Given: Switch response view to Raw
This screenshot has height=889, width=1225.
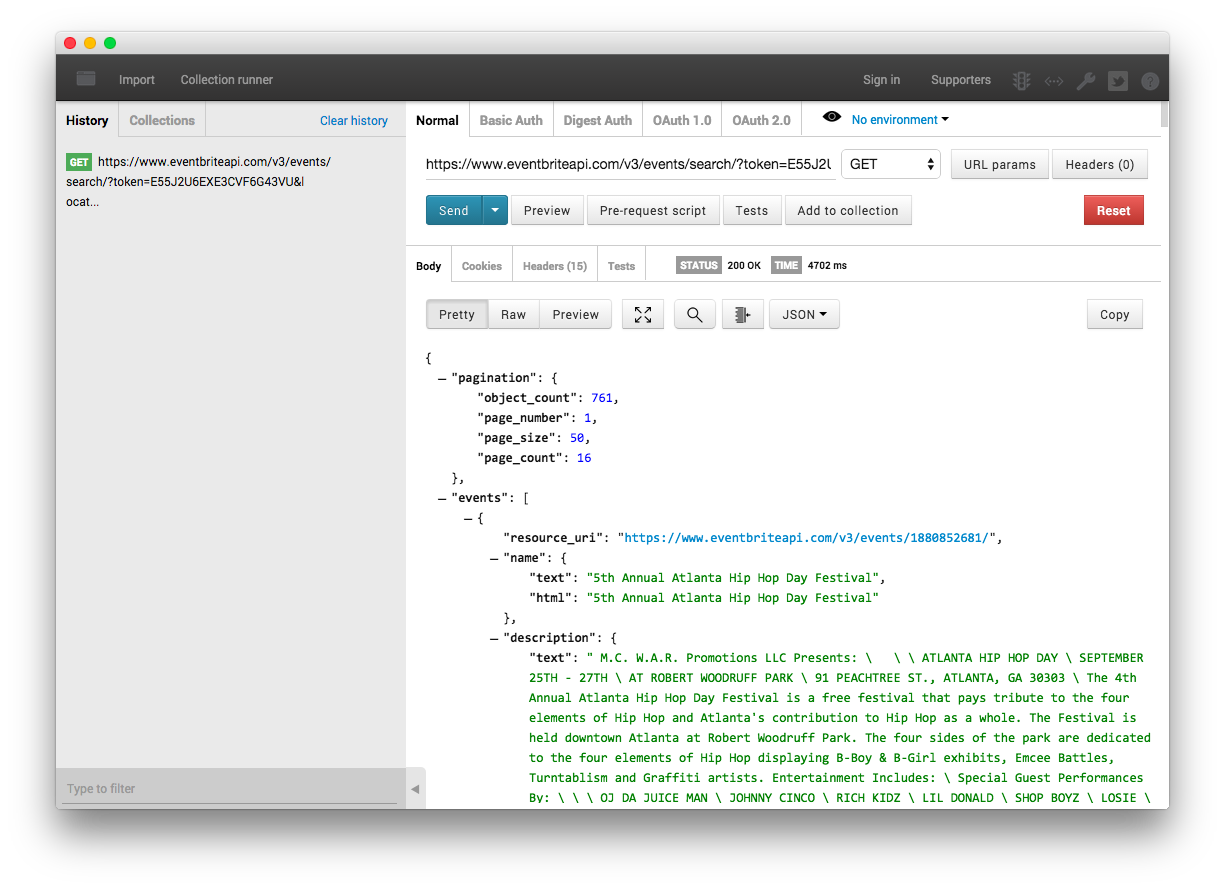Looking at the screenshot, I should [513, 315].
